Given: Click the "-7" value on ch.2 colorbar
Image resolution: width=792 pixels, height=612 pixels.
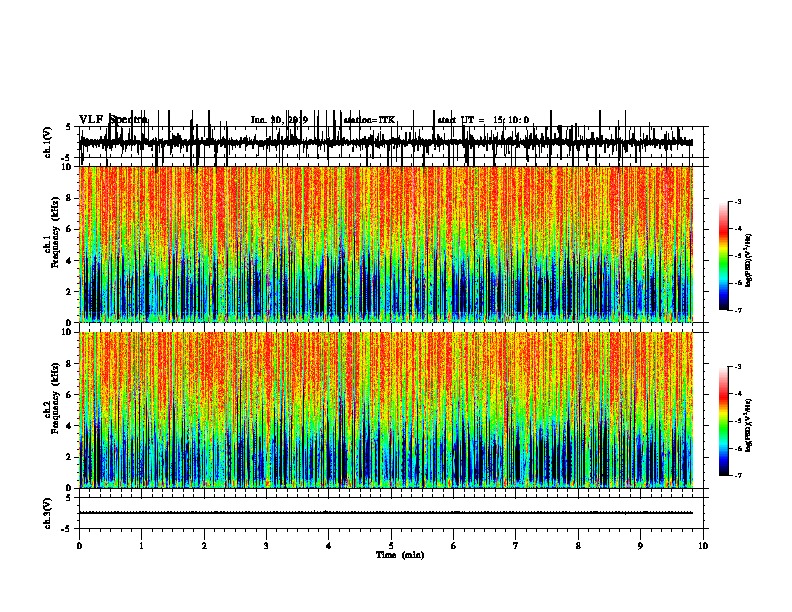Looking at the screenshot, I should tap(738, 475).
